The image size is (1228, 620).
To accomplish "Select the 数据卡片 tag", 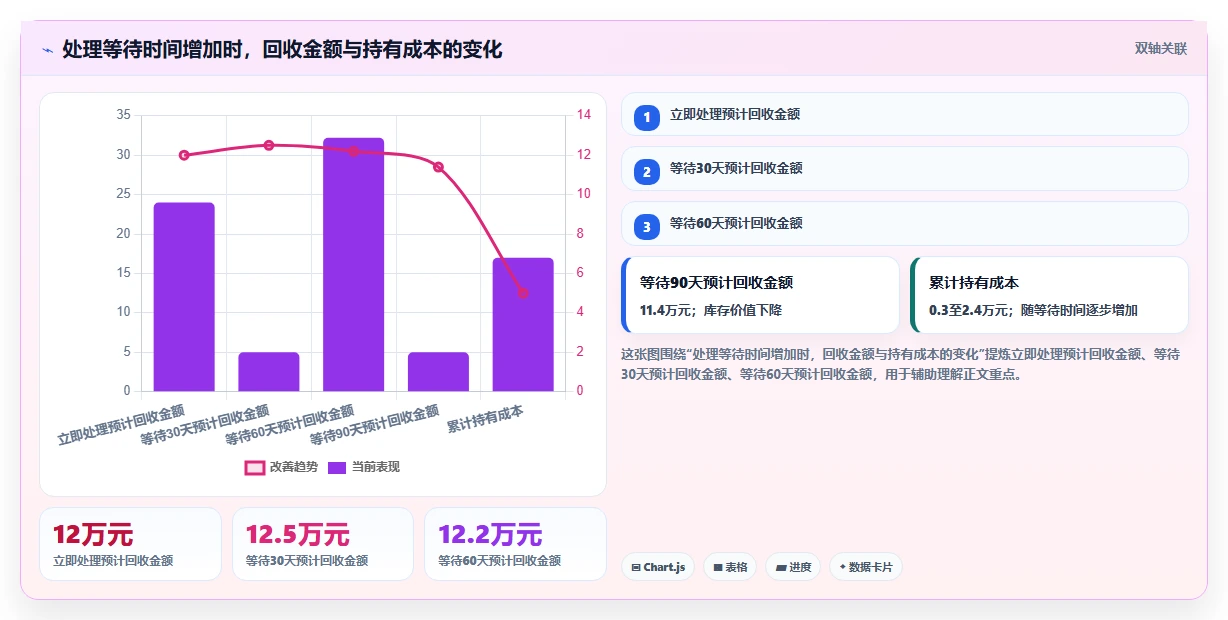I will coord(866,567).
